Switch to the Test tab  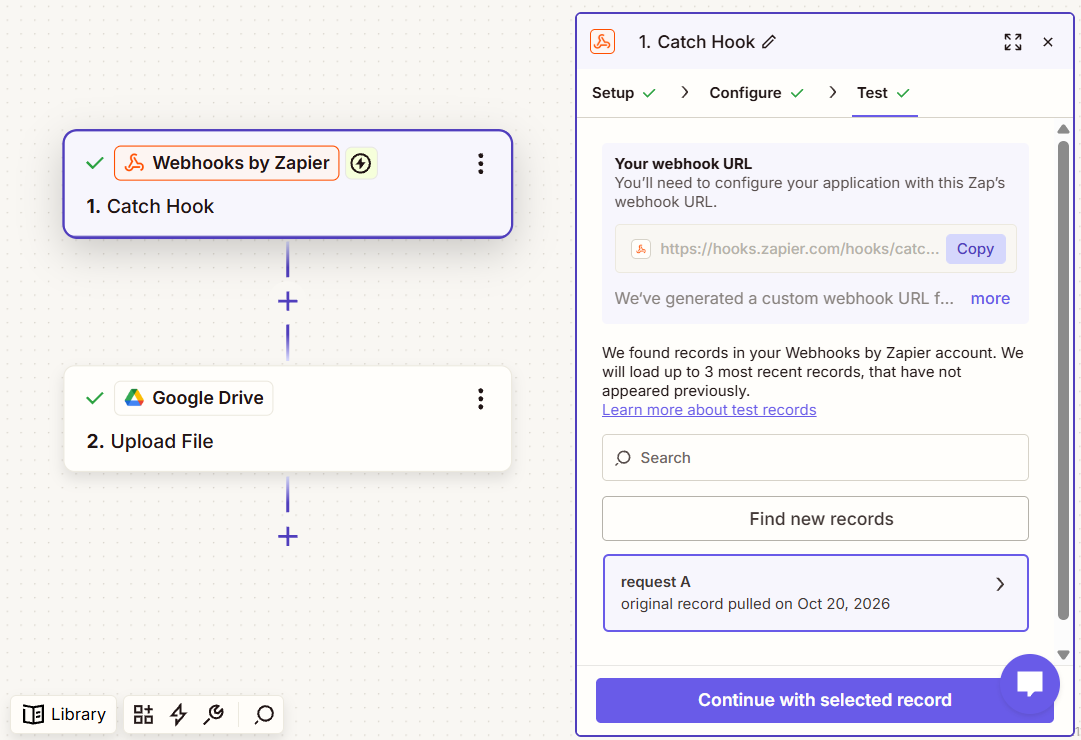883,93
